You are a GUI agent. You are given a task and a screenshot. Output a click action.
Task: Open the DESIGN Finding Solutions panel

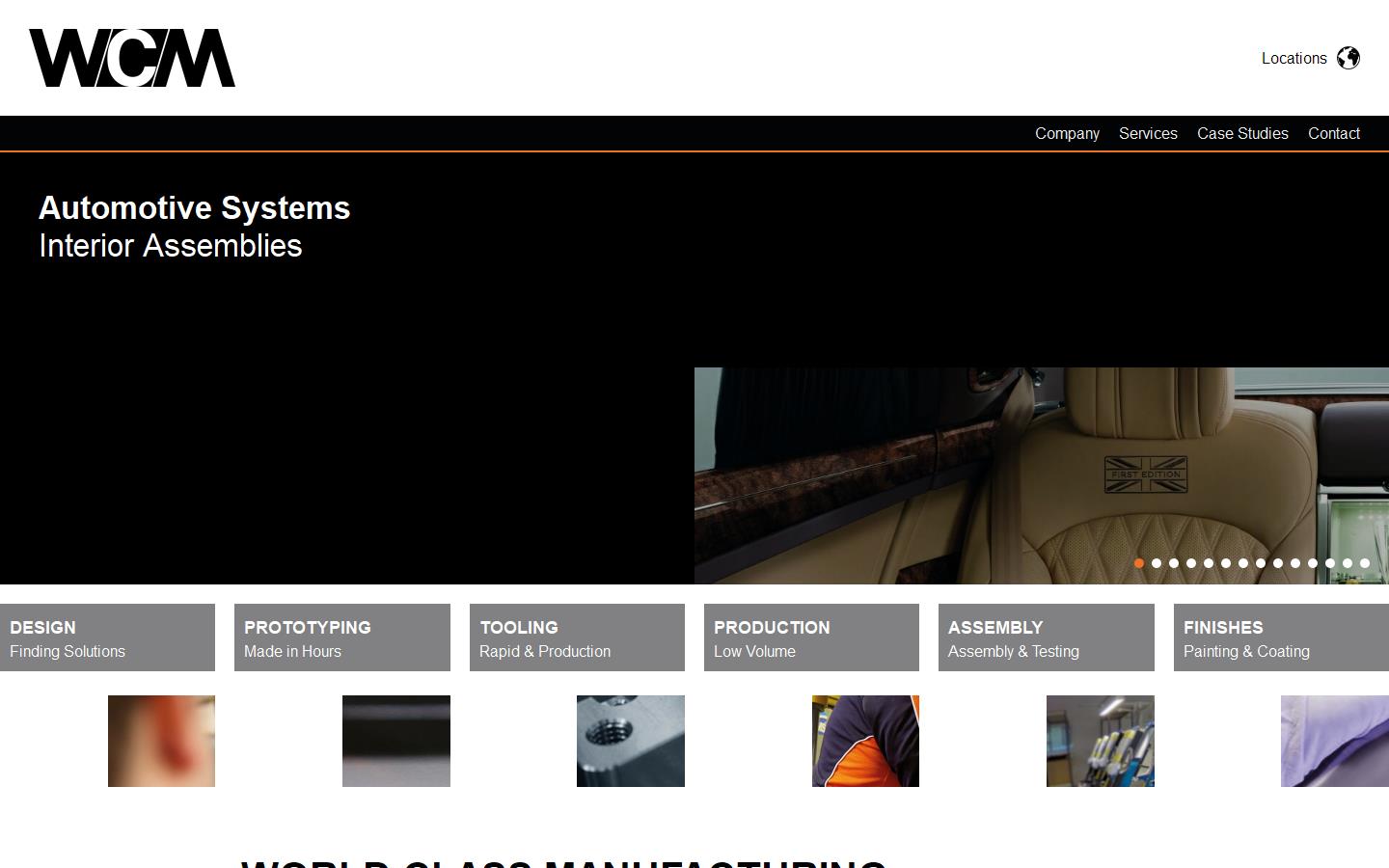pos(107,637)
